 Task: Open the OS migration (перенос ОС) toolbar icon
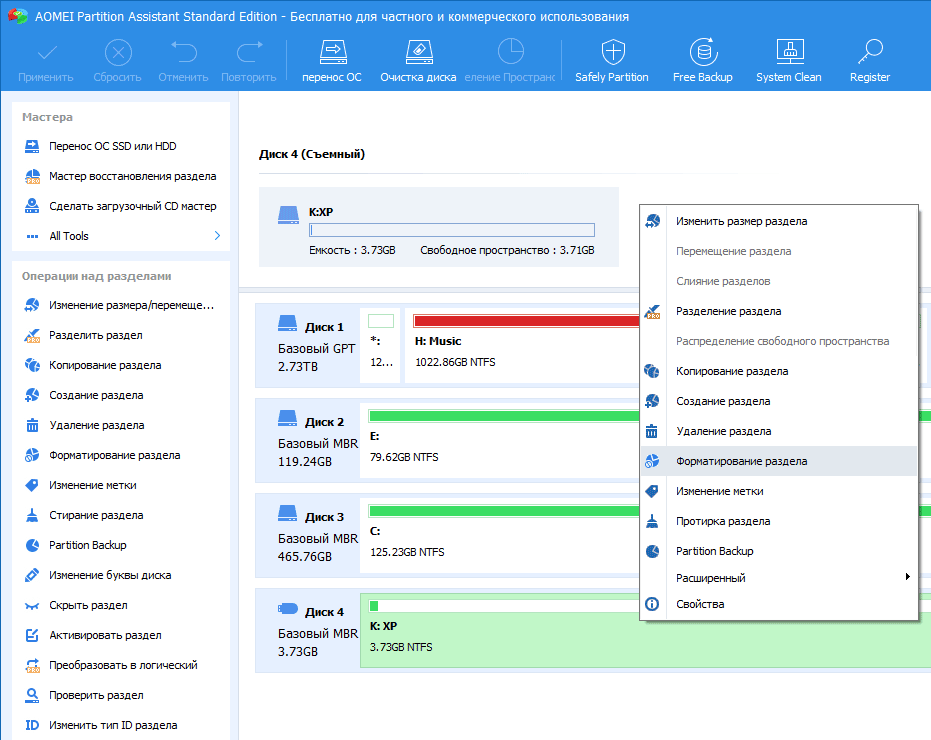click(x=332, y=52)
